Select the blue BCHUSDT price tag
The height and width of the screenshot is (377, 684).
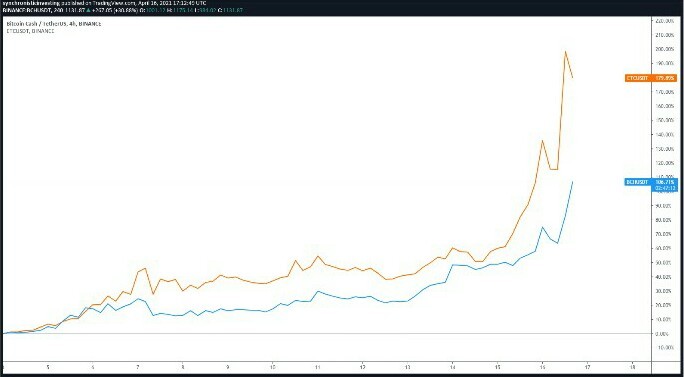[x=651, y=182]
